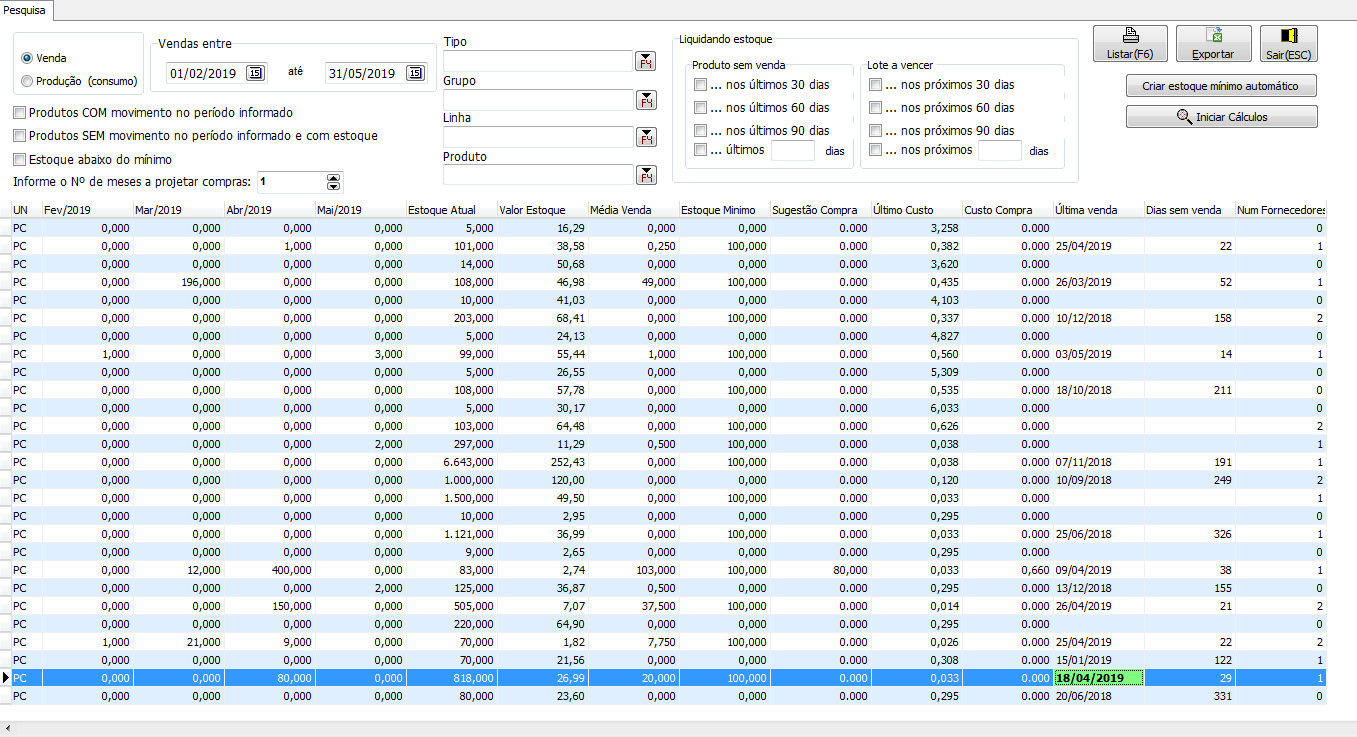Click Criar estoque mínimo automático
Image resolution: width=1357 pixels, height=737 pixels.
click(x=1220, y=86)
